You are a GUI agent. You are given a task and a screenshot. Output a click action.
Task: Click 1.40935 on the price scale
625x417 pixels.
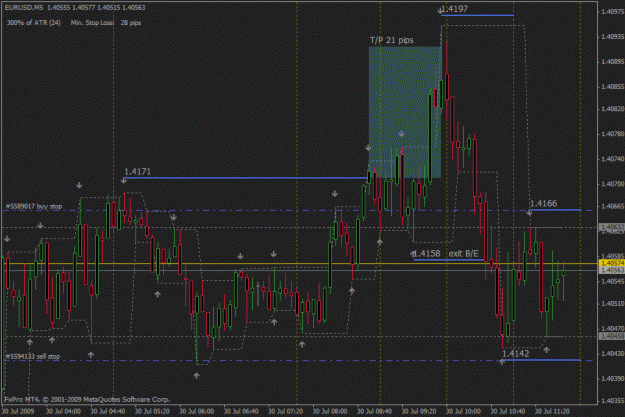[612, 37]
